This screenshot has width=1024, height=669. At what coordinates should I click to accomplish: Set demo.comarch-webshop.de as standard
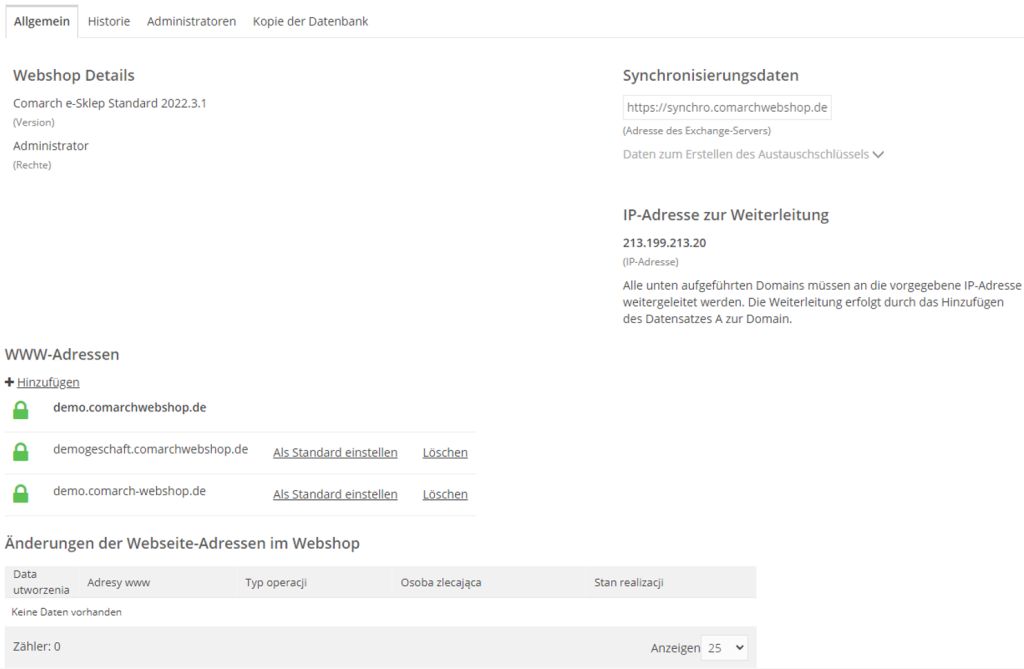[x=335, y=494]
